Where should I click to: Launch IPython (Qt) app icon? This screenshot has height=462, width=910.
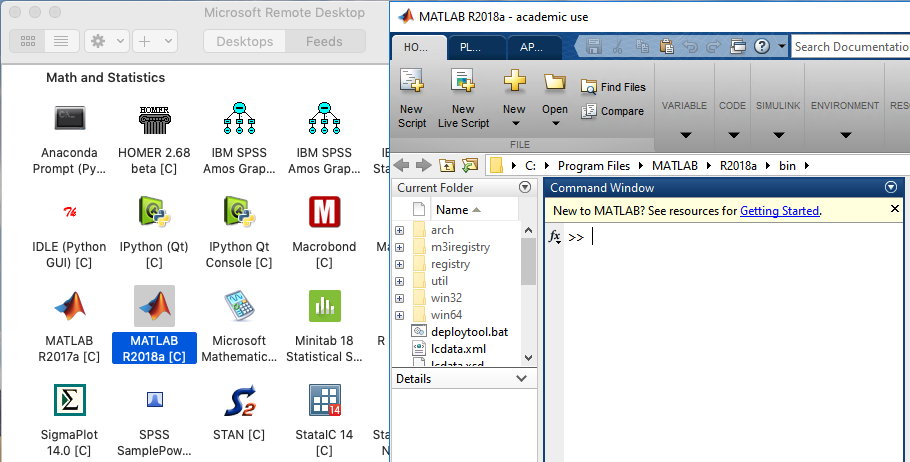pos(154,211)
